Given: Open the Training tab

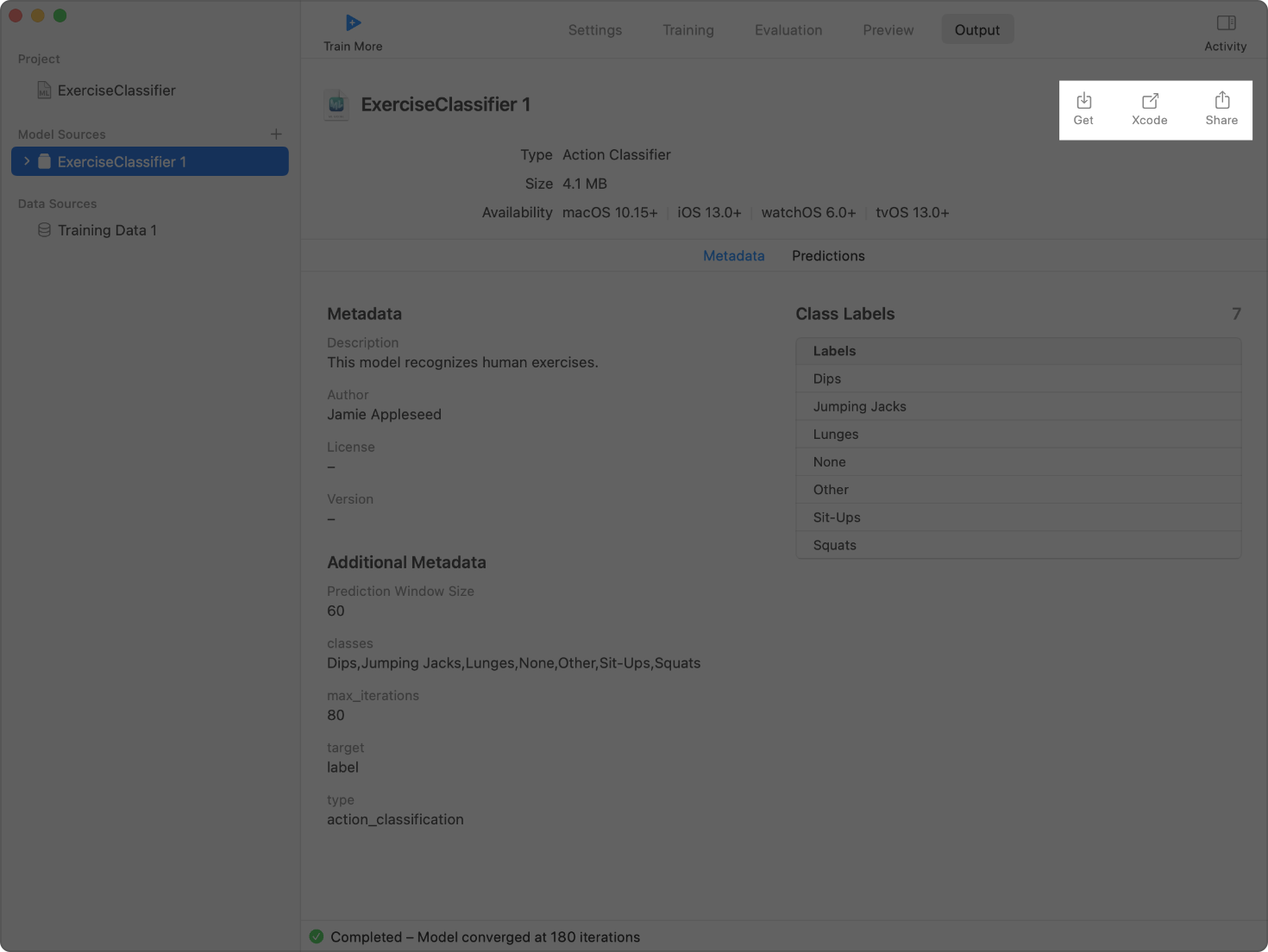Looking at the screenshot, I should [x=687, y=30].
